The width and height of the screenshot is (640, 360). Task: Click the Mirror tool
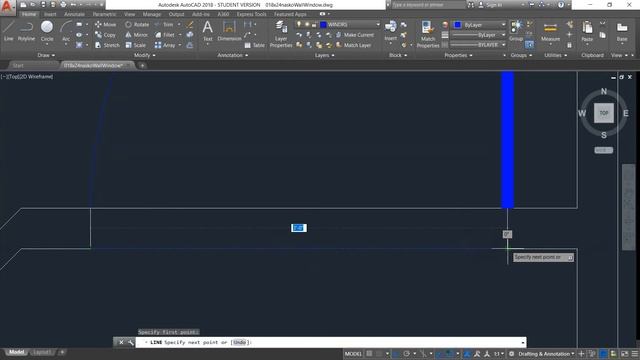coord(137,35)
